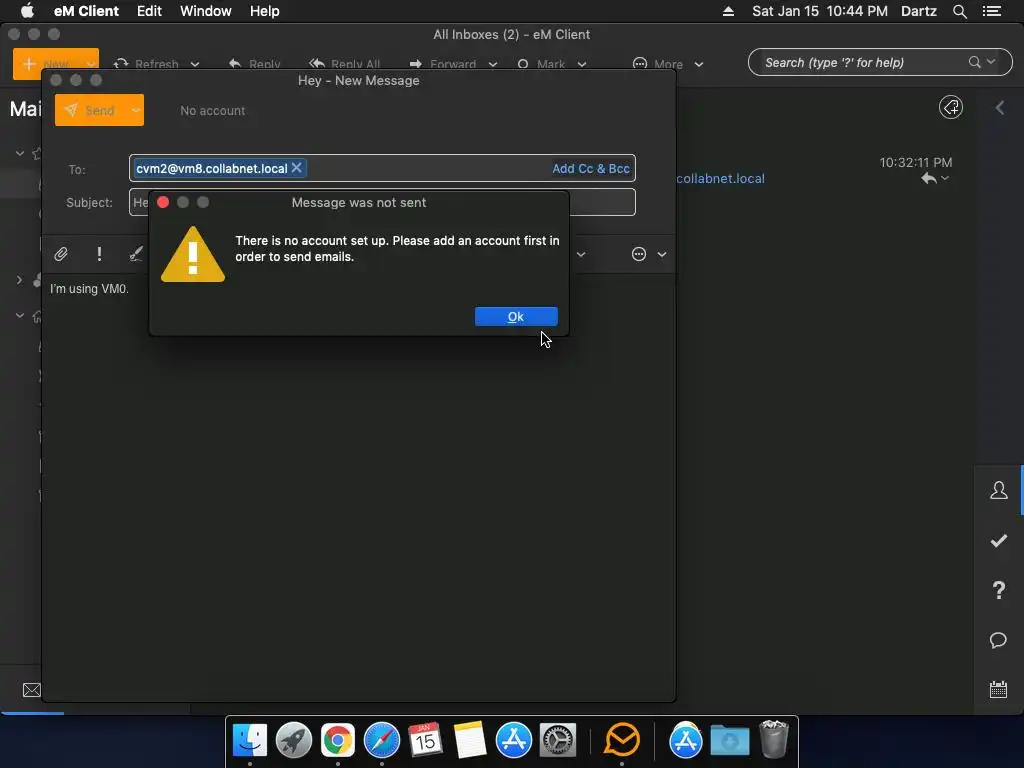Open Refresh dropdown arrow
This screenshot has height=768, width=1024.
tap(195, 64)
